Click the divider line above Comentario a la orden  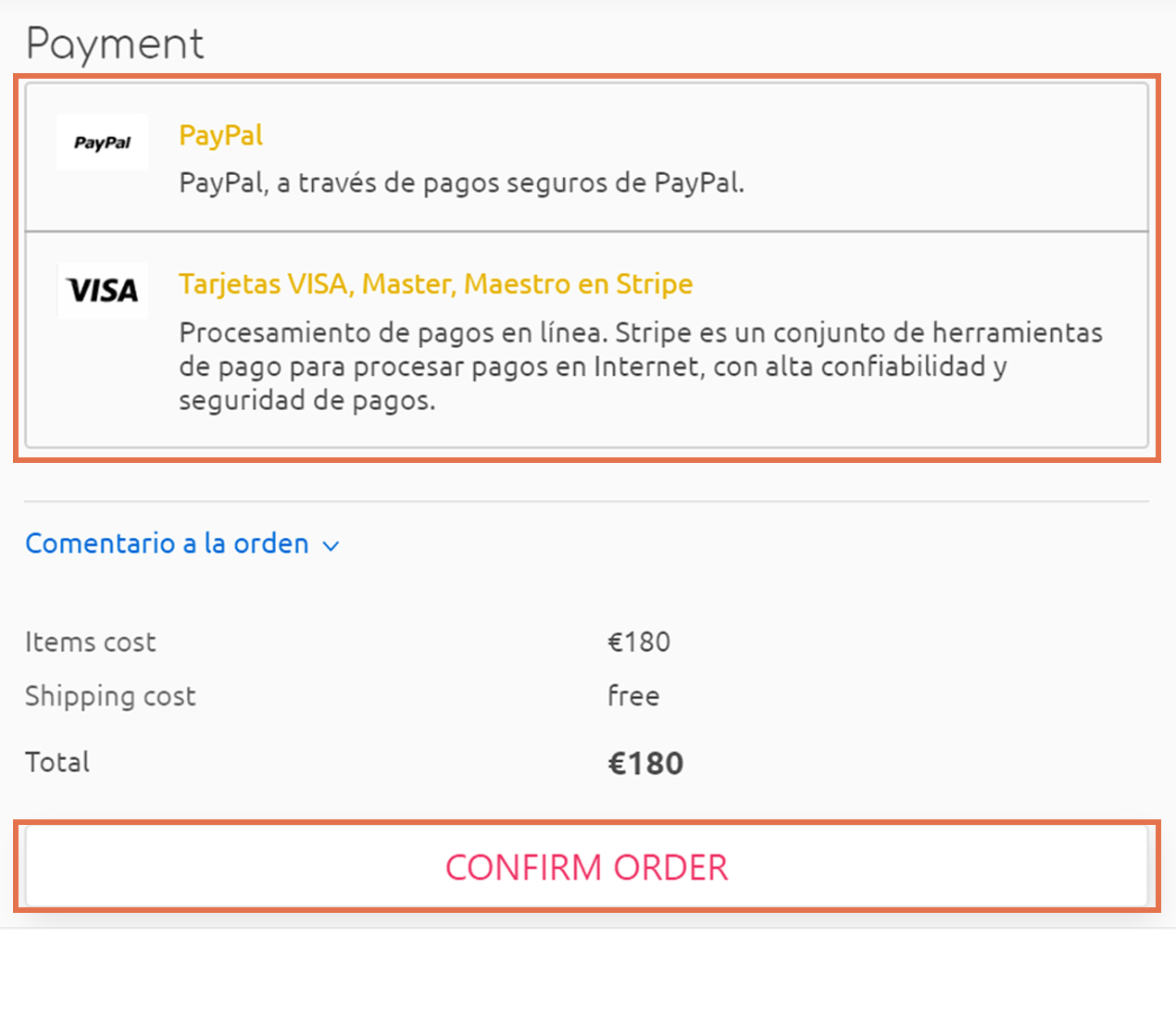pyautogui.click(x=586, y=502)
